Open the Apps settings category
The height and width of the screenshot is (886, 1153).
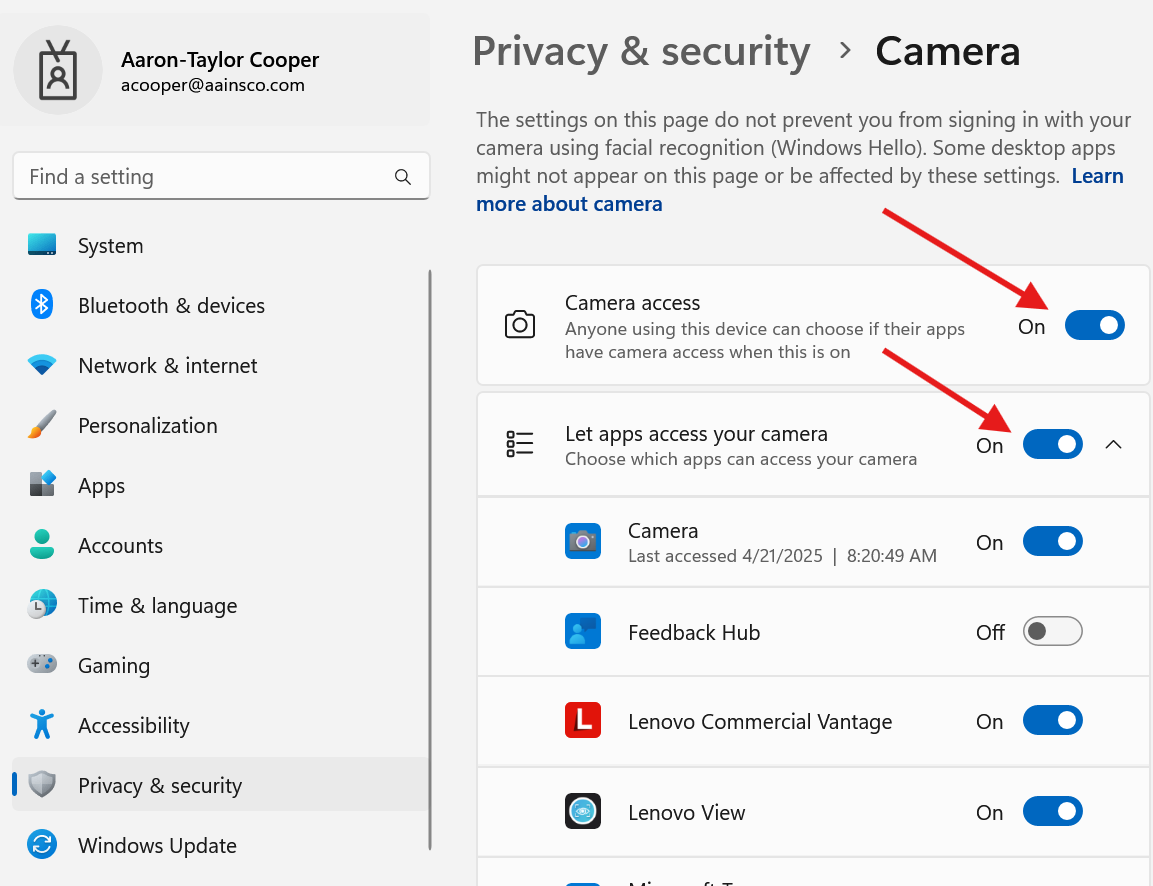pyautogui.click(x=101, y=486)
